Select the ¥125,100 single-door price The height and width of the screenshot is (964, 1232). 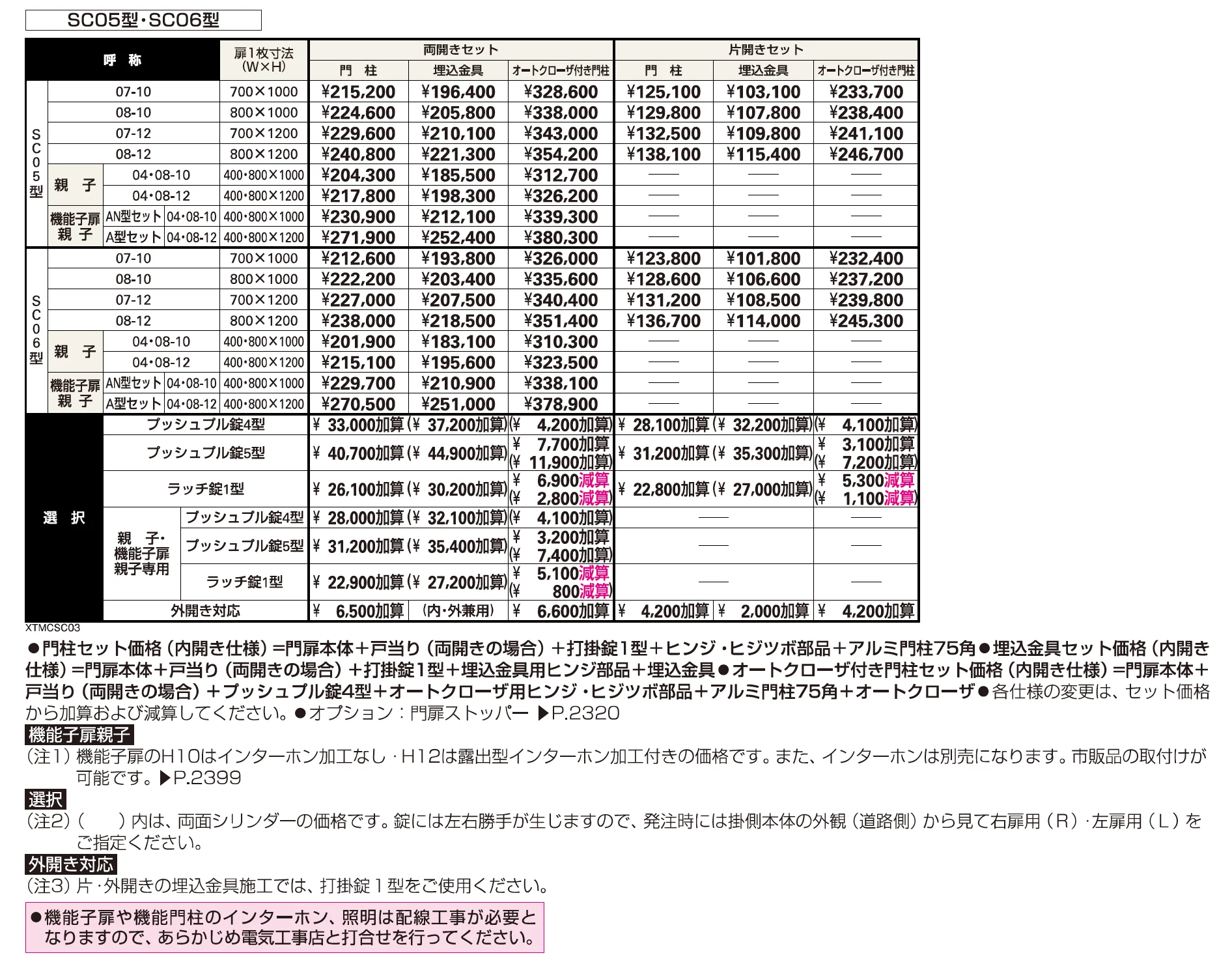(x=664, y=92)
